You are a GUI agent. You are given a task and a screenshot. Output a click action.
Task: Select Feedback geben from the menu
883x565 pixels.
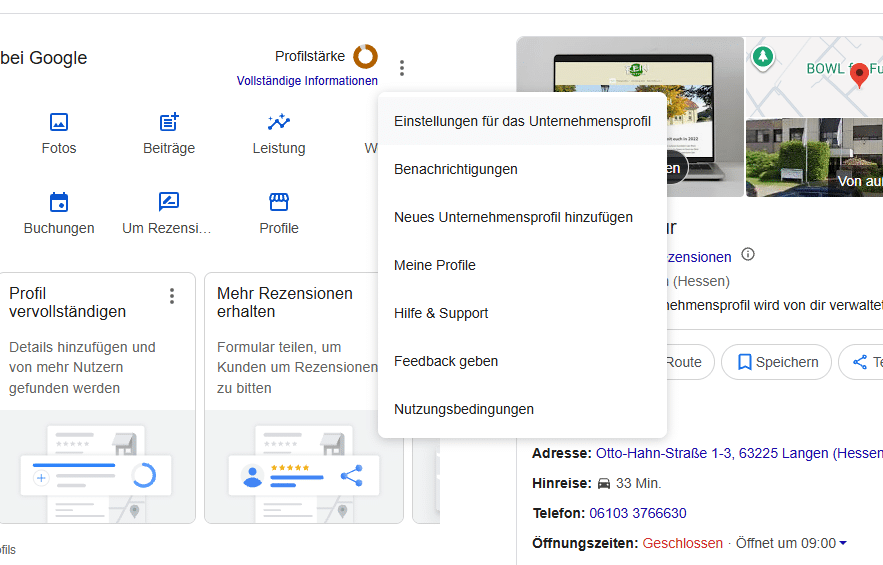[522, 361]
